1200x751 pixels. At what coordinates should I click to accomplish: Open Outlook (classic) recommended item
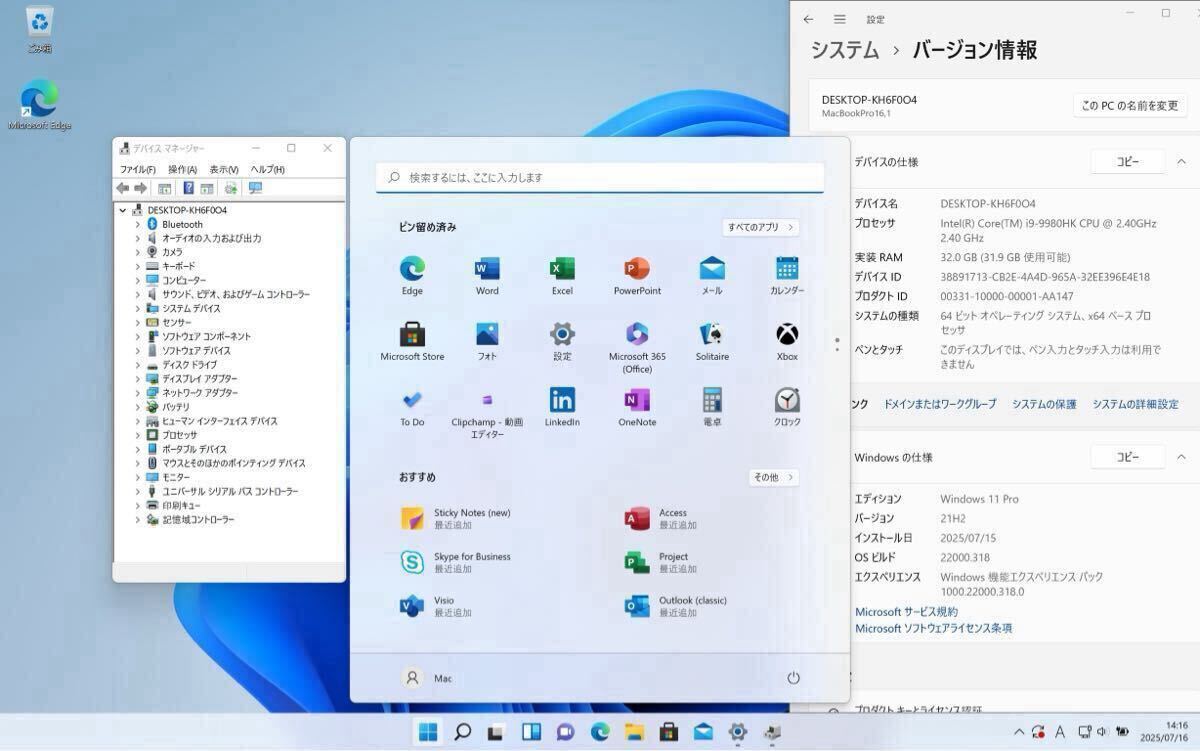point(676,606)
